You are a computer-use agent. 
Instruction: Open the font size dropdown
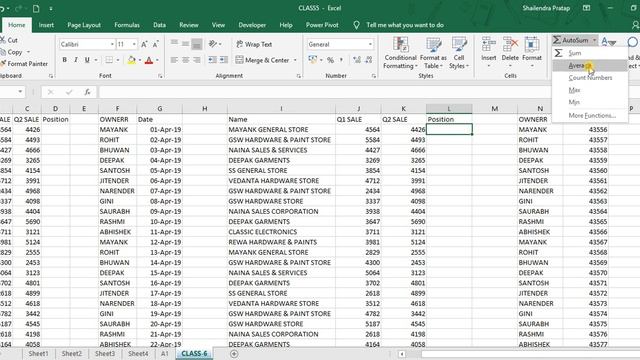click(134, 44)
